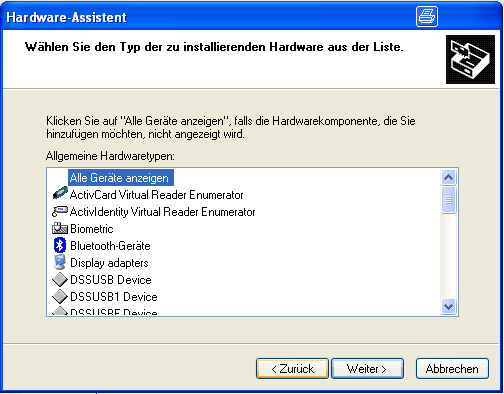Click the Biometric device icon
504x394 pixels.
point(60,228)
